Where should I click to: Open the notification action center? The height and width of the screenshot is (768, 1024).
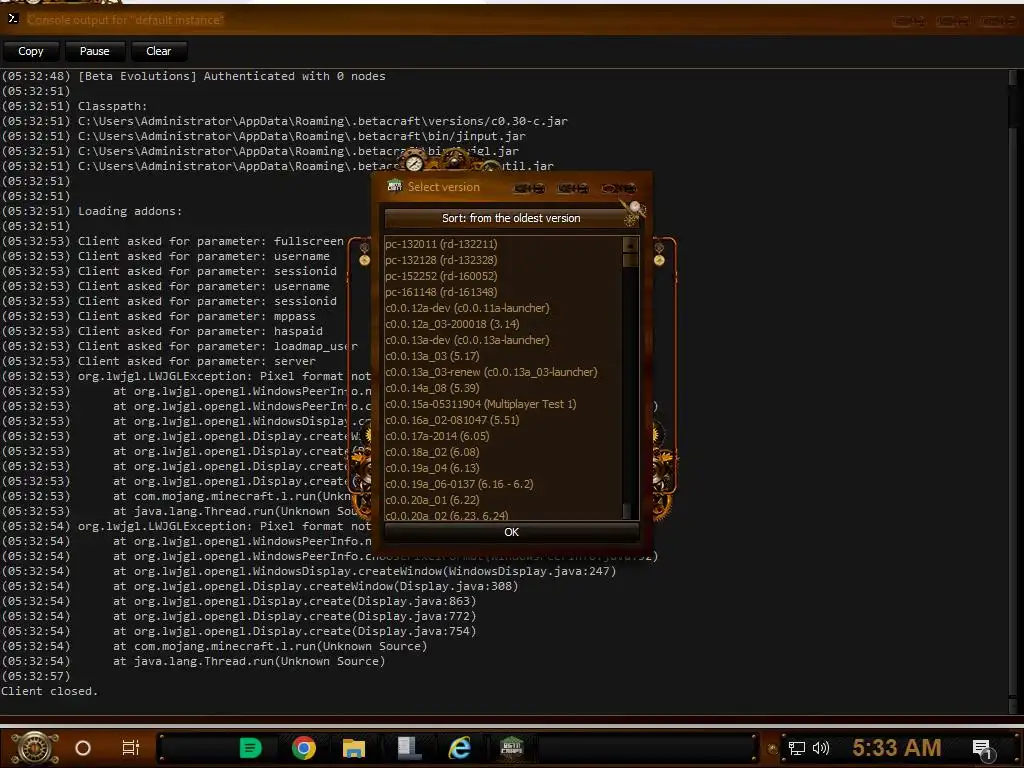[983, 750]
